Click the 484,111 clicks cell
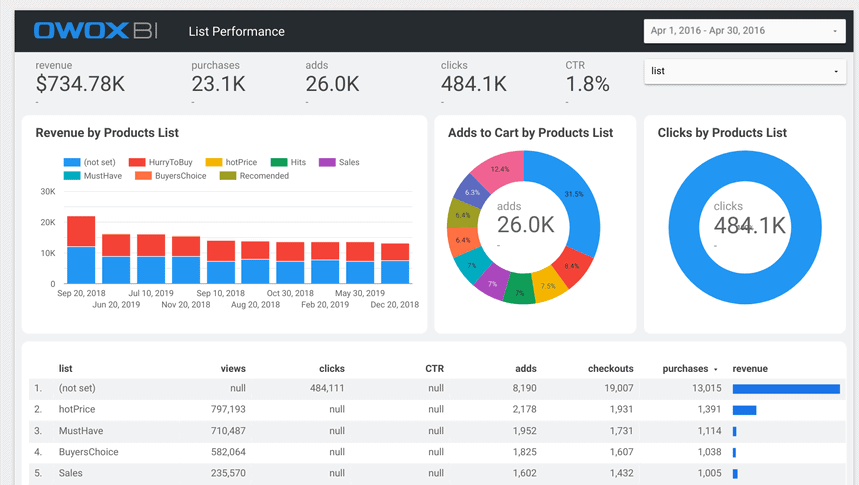859x485 pixels. point(327,388)
